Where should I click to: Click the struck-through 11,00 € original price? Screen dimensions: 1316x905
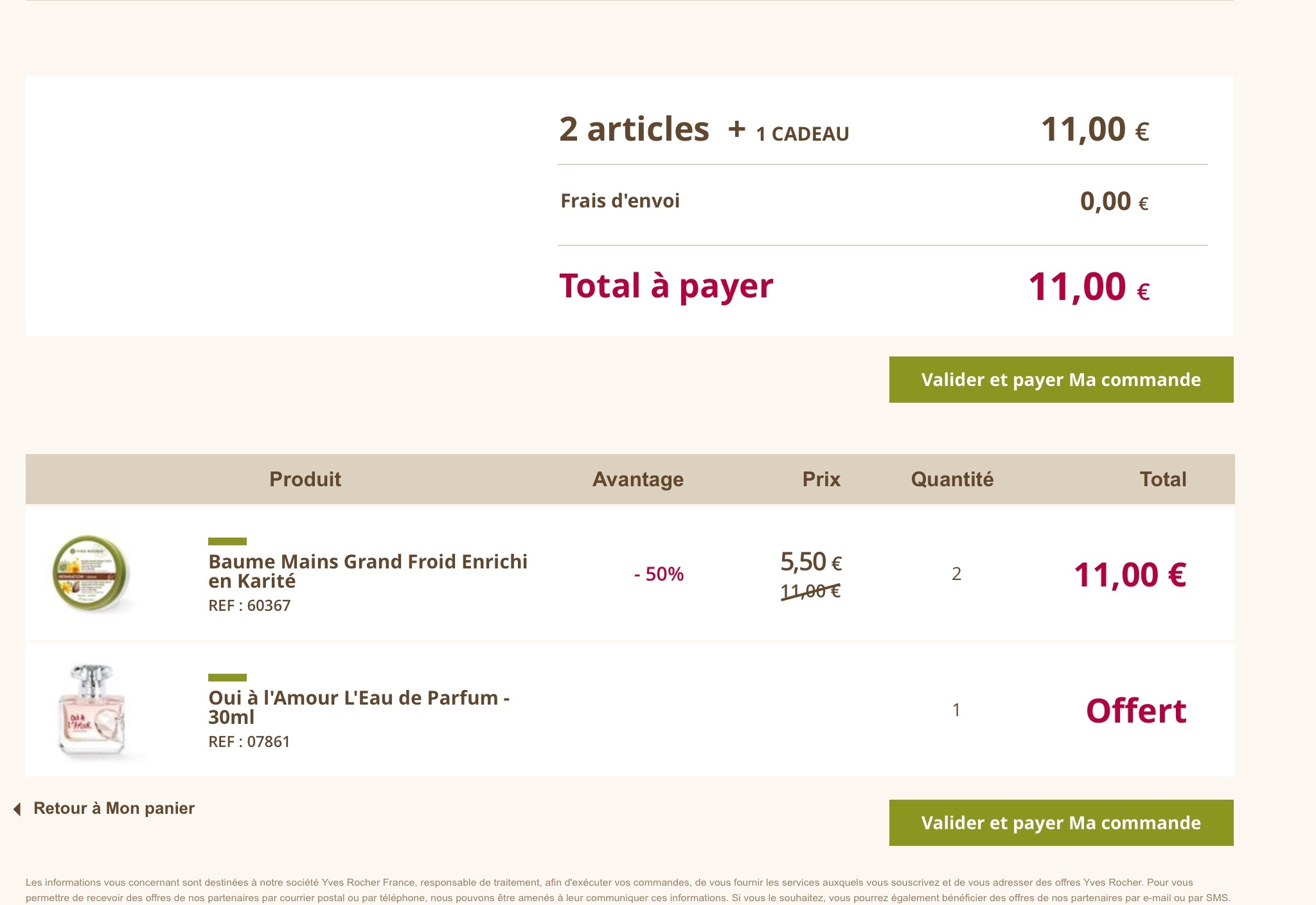tap(810, 591)
